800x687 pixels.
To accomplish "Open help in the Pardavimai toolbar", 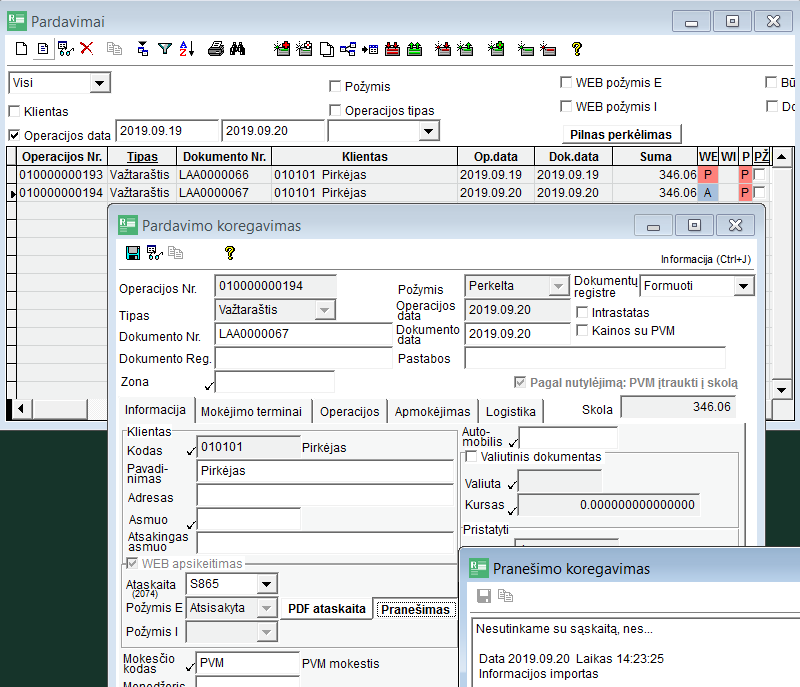I will pyautogui.click(x=577, y=49).
